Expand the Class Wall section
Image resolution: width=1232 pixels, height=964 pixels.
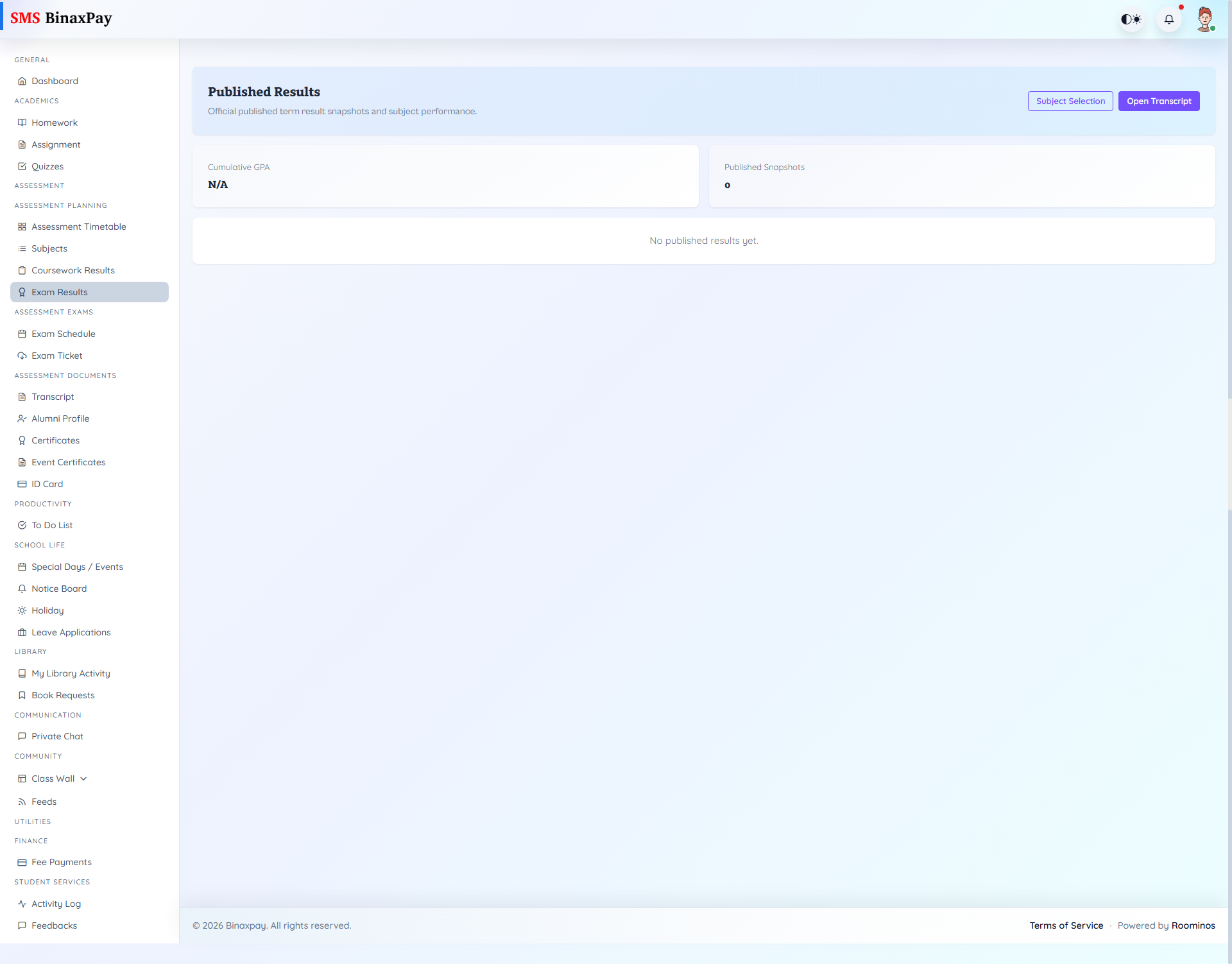click(x=84, y=779)
